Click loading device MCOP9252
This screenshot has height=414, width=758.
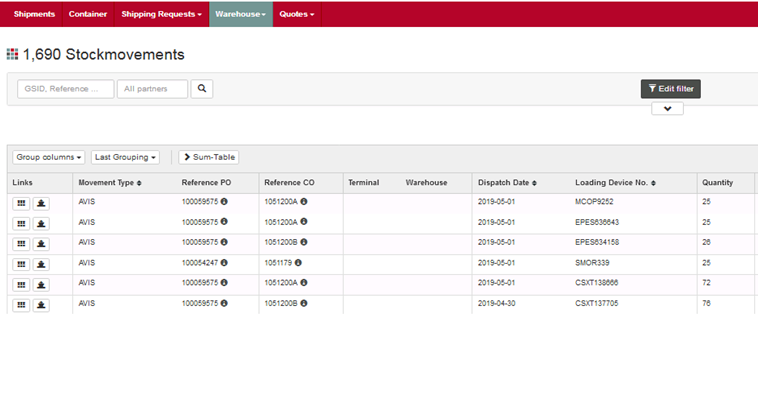pos(594,202)
